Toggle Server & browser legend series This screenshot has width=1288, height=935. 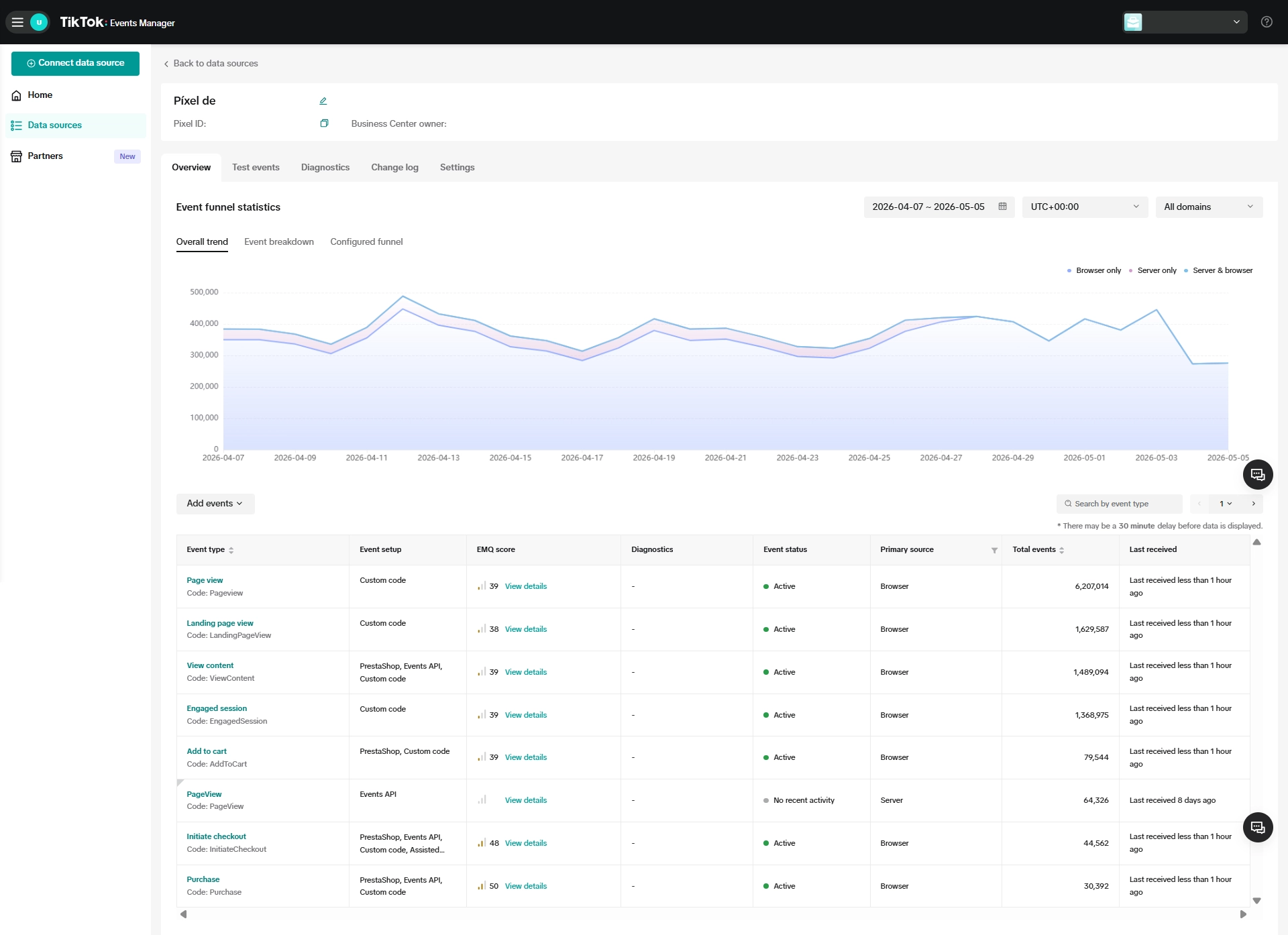1218,271
